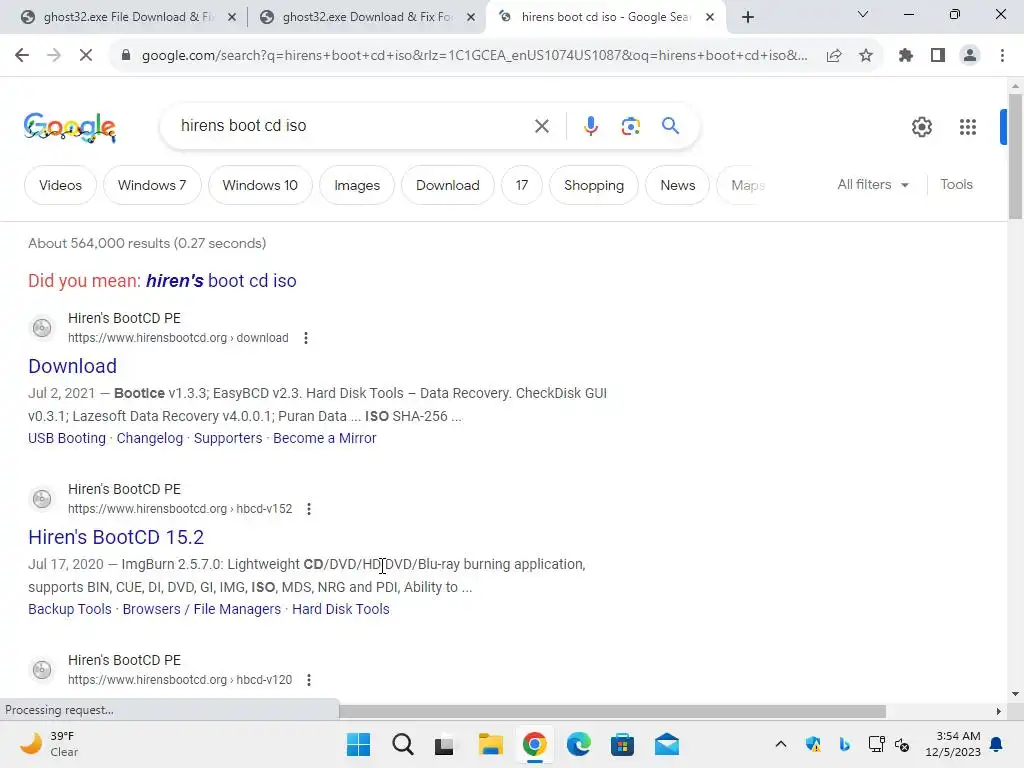Screen dimensions: 1024x768
Task: Go to Google home via the logo
Action: point(70,127)
